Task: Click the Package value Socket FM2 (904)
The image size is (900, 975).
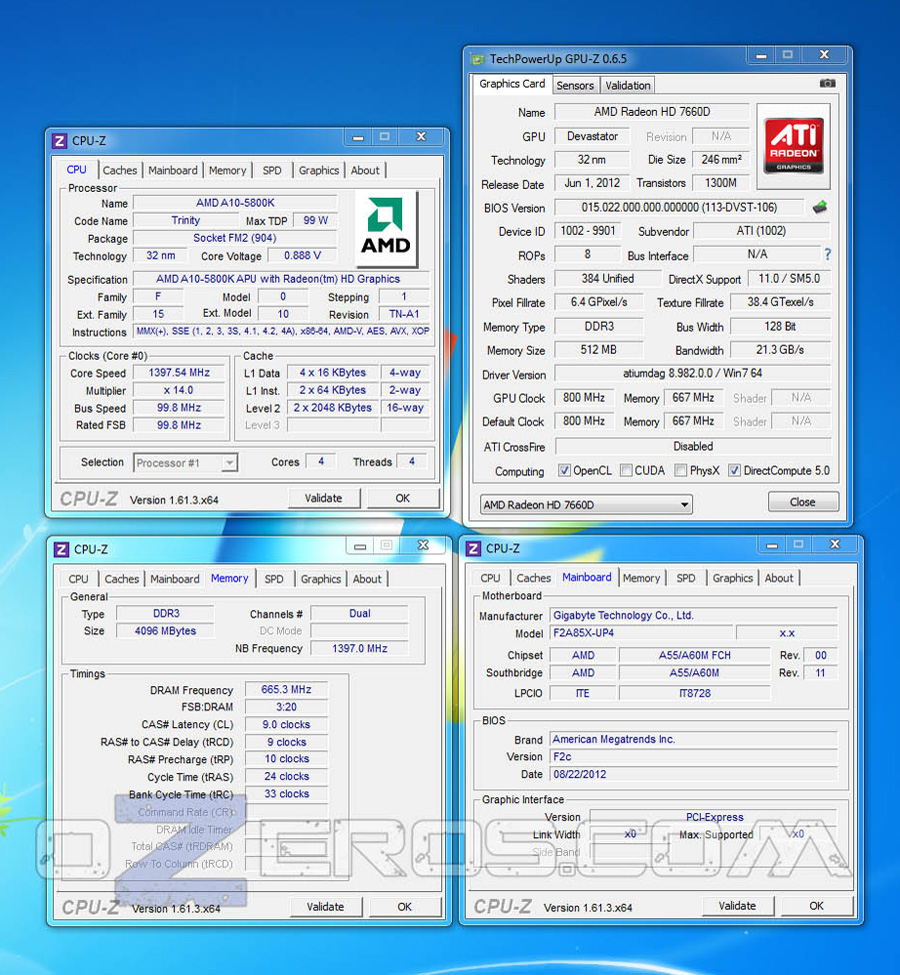Action: pyautogui.click(x=235, y=238)
